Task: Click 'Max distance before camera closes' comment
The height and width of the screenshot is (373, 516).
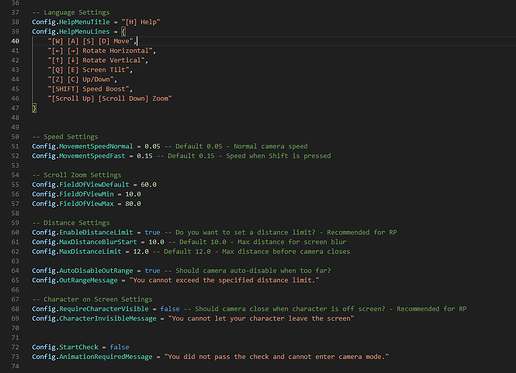Action: [x=286, y=251]
